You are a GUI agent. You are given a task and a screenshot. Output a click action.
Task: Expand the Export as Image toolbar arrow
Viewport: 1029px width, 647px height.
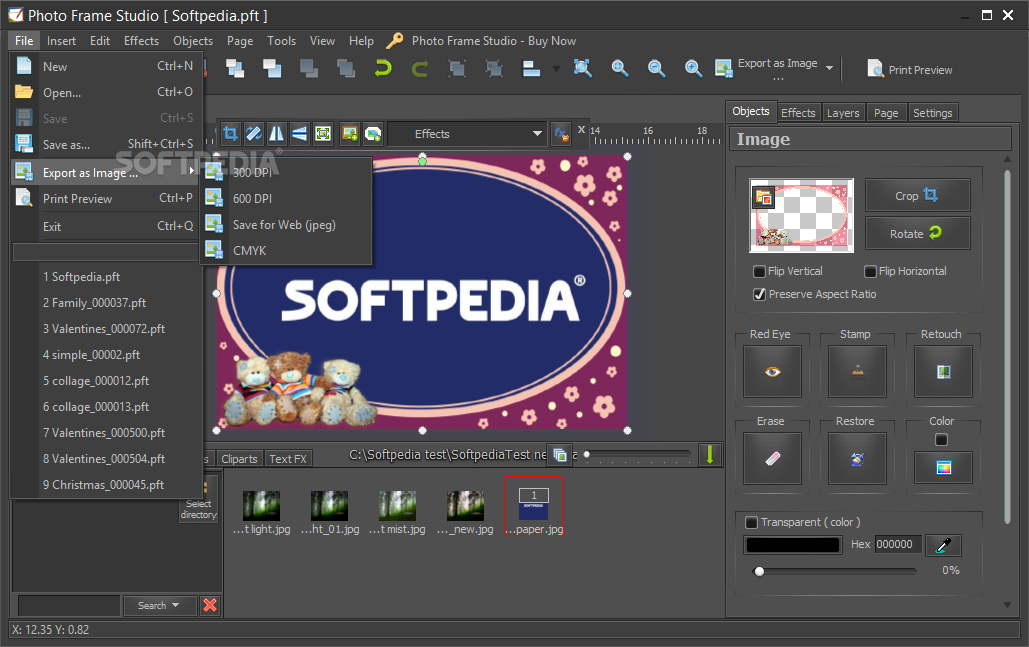click(x=830, y=68)
